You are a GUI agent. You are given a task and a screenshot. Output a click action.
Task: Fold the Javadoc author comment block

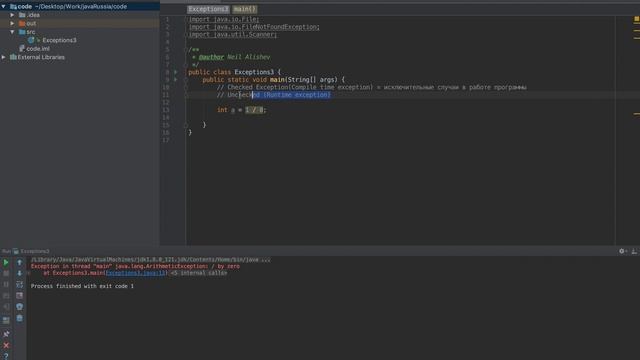pos(186,50)
